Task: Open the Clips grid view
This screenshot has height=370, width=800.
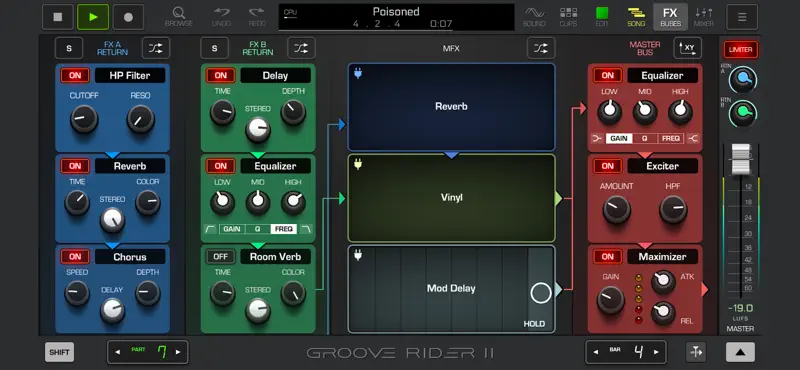Action: coord(568,17)
